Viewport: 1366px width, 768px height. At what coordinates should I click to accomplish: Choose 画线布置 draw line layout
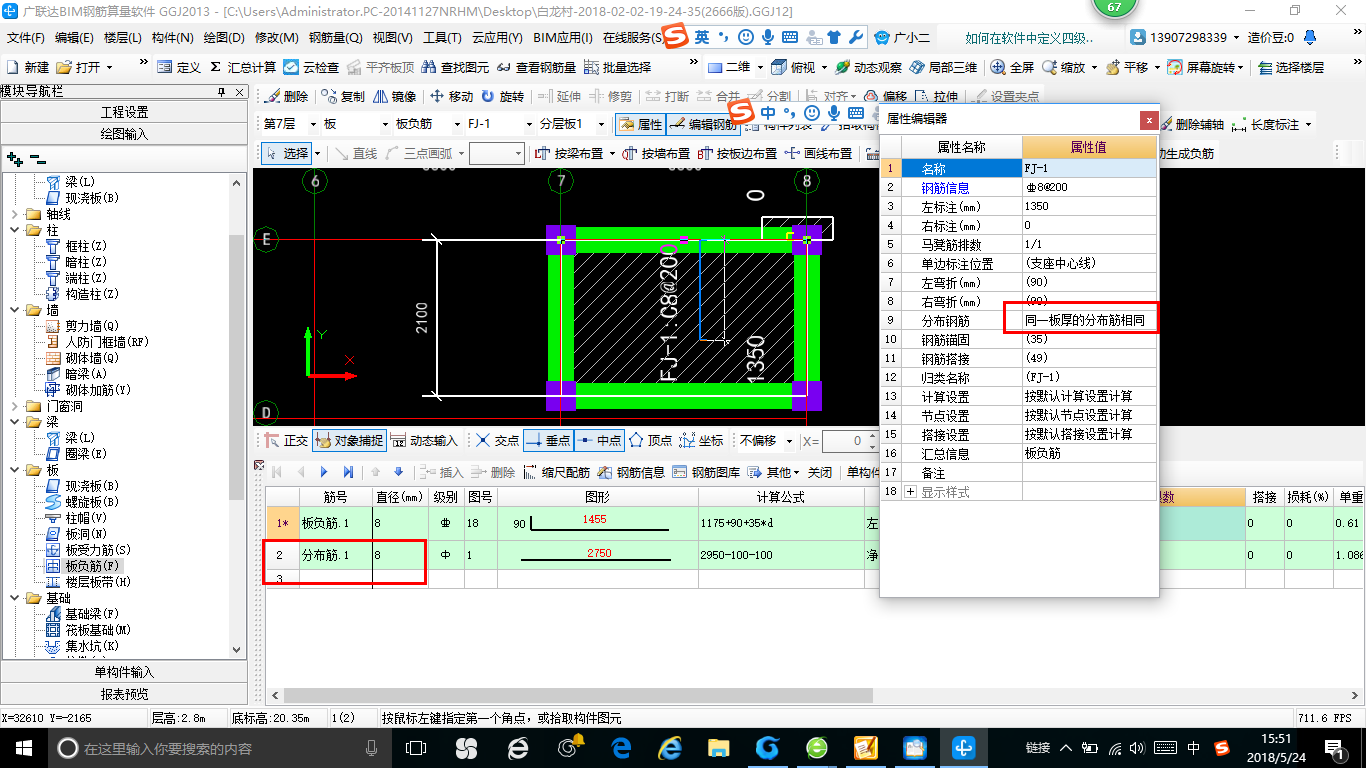point(819,153)
